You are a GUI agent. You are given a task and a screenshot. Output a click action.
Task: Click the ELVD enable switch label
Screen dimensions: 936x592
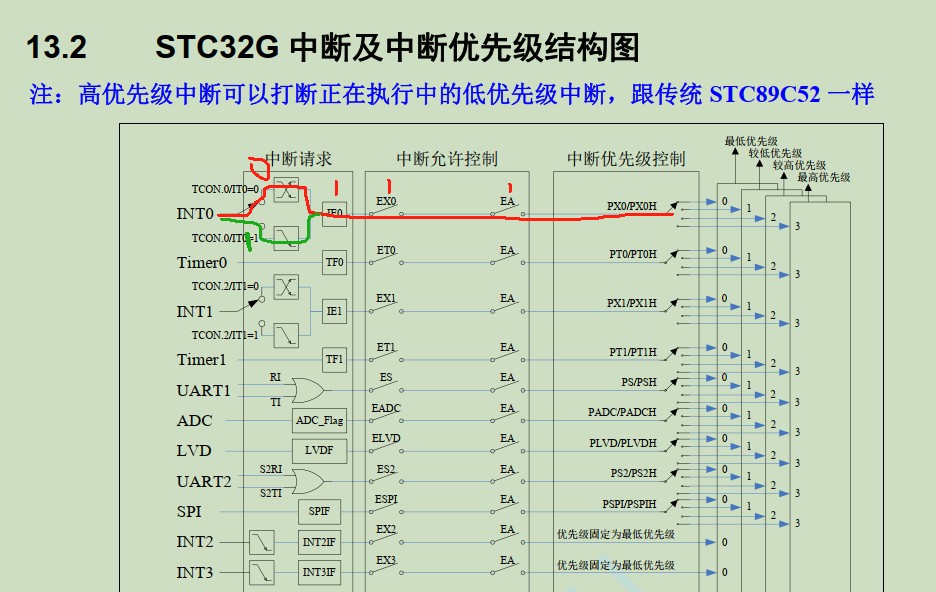[386, 438]
